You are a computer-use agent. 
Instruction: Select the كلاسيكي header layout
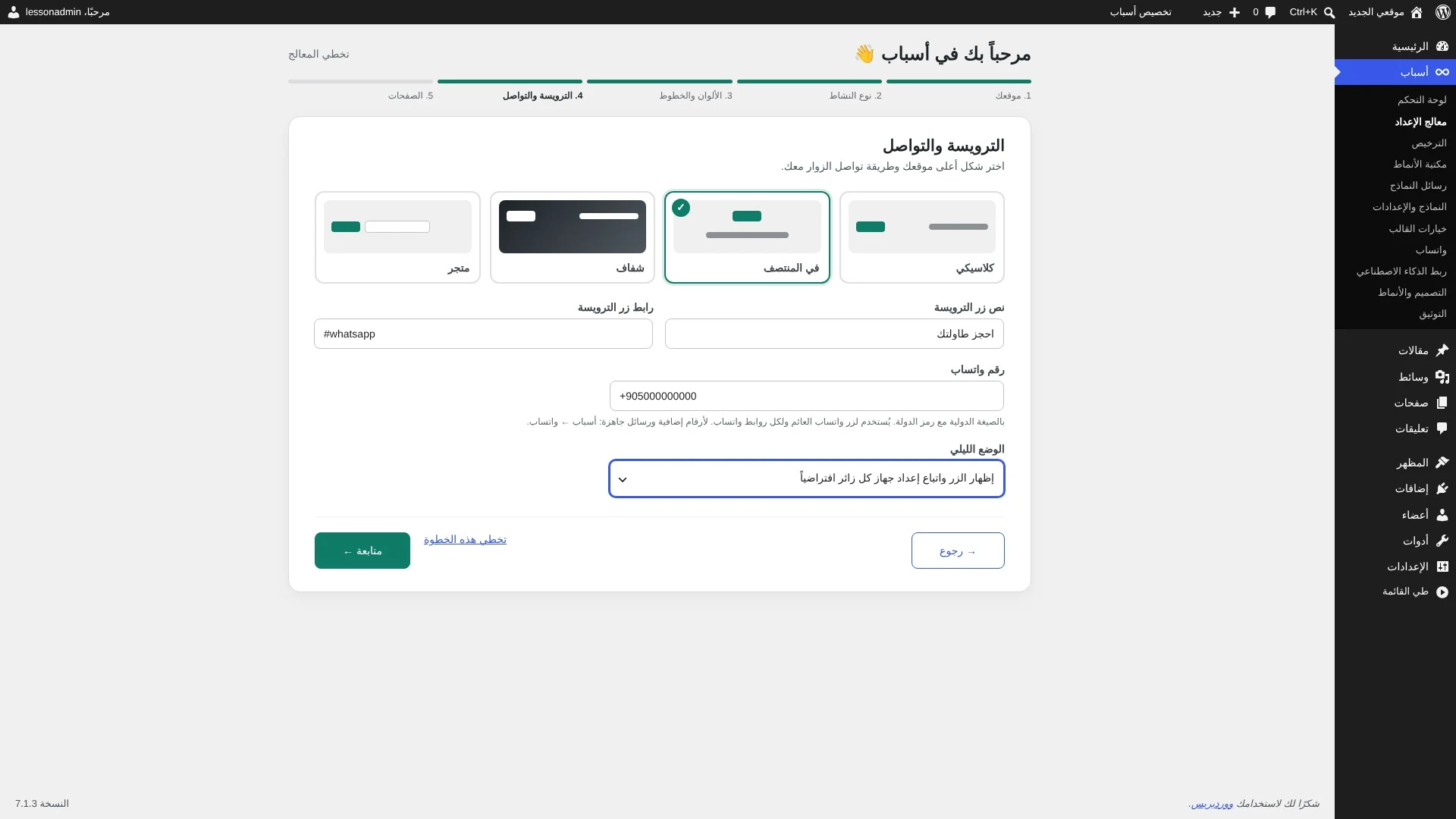click(921, 237)
